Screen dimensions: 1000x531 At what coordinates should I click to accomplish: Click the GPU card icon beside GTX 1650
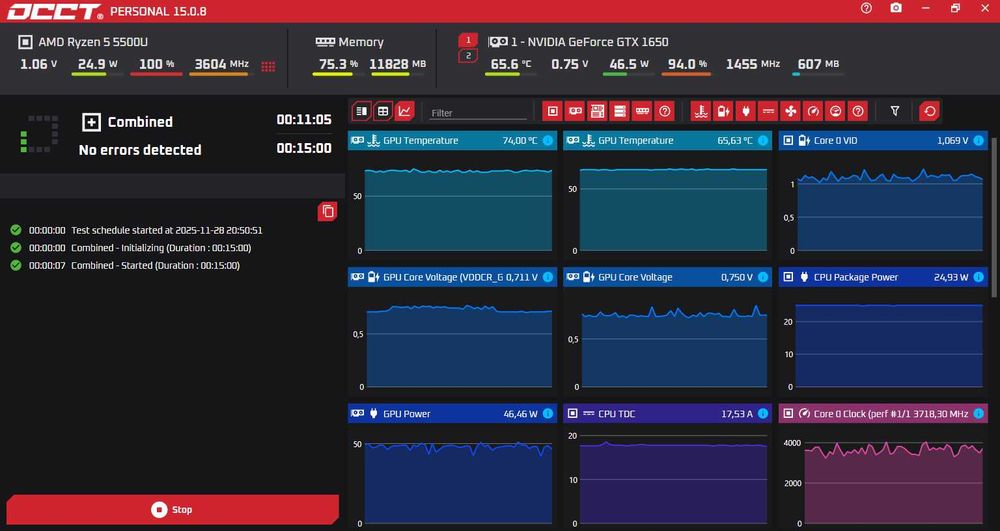click(x=497, y=42)
